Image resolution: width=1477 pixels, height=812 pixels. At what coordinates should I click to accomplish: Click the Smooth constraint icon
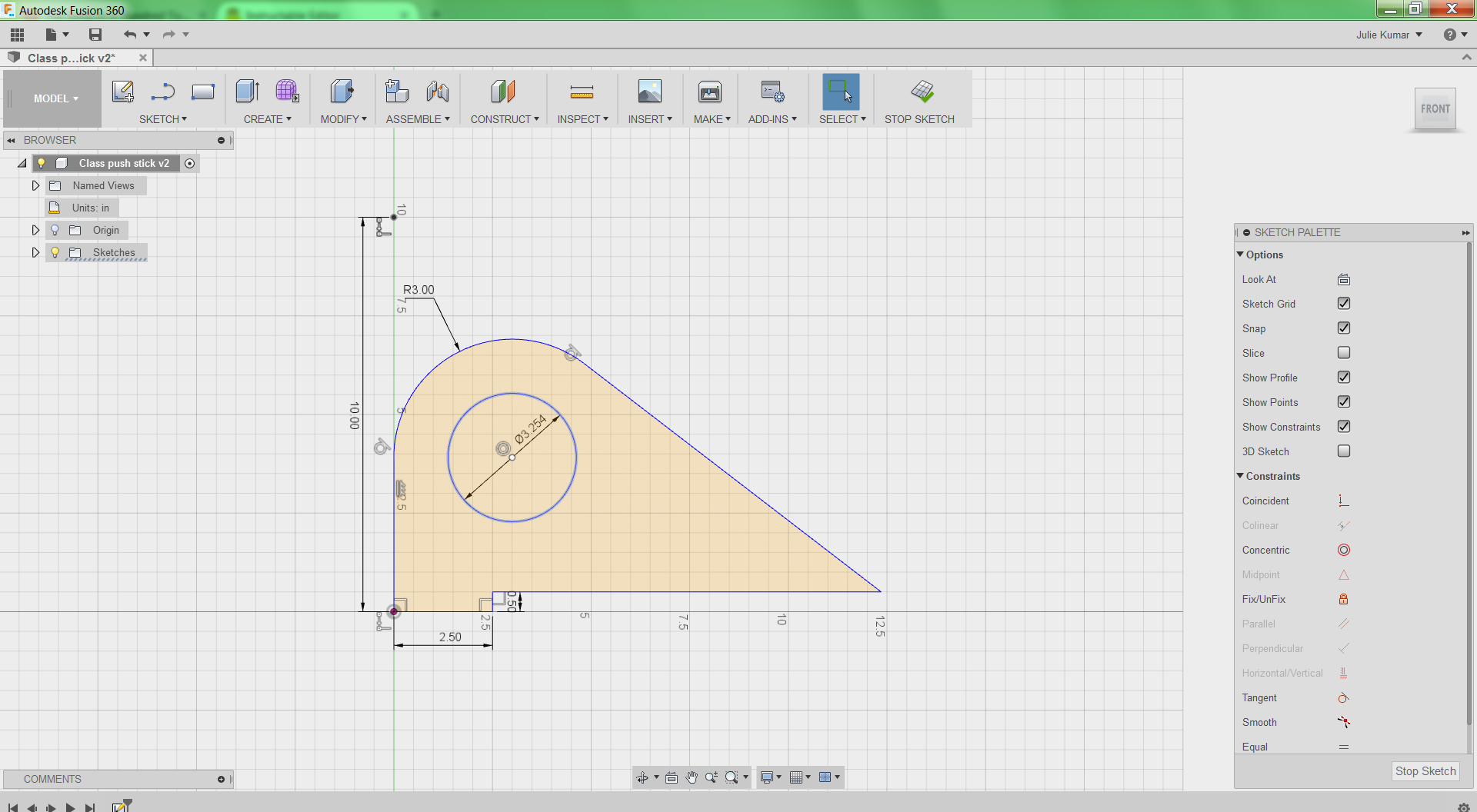click(x=1344, y=722)
